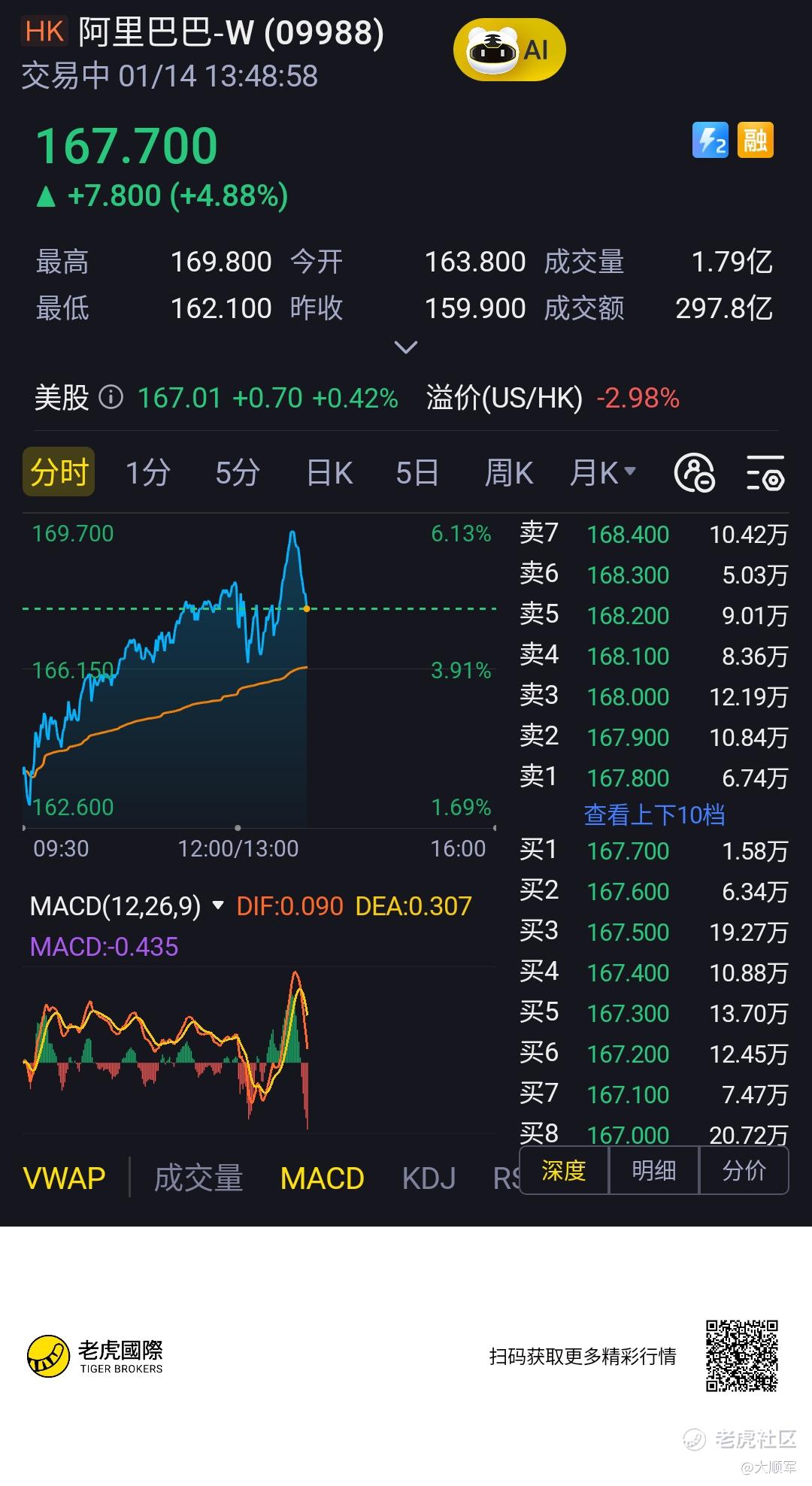The height and width of the screenshot is (1486, 812).
Task: Tap the DIF:0.090 indicator value
Action: 289,906
